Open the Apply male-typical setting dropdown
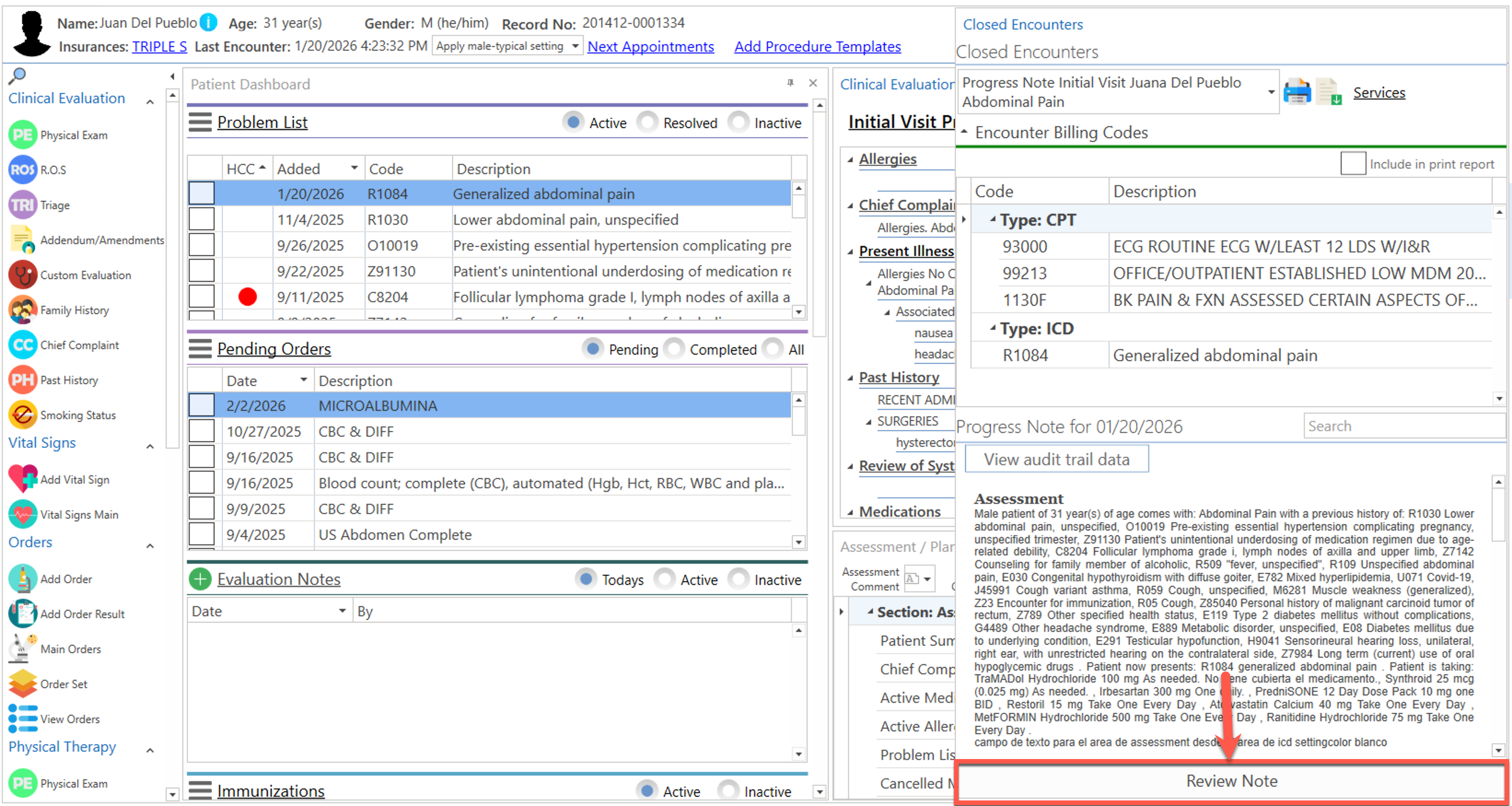Screen dimensions: 1512x806 pos(575,46)
